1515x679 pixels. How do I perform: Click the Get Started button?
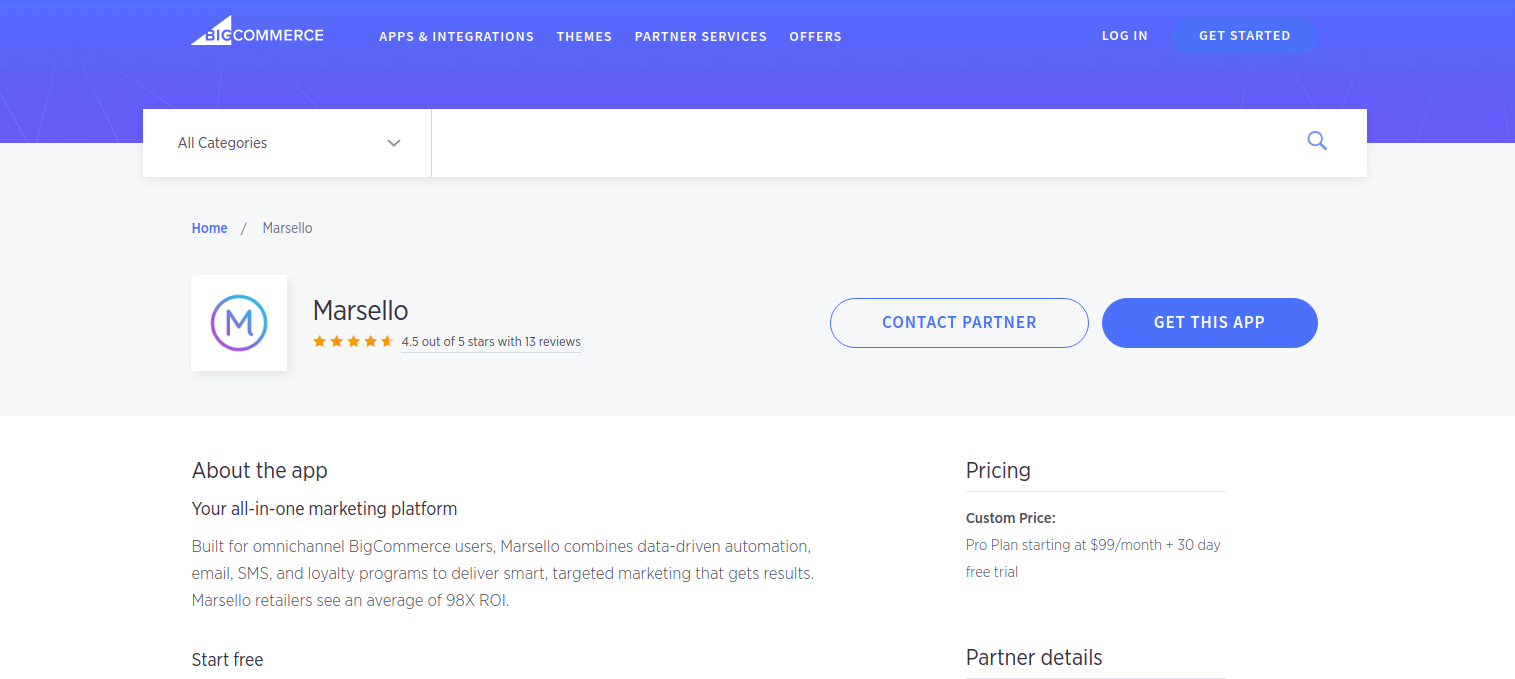pos(1245,35)
